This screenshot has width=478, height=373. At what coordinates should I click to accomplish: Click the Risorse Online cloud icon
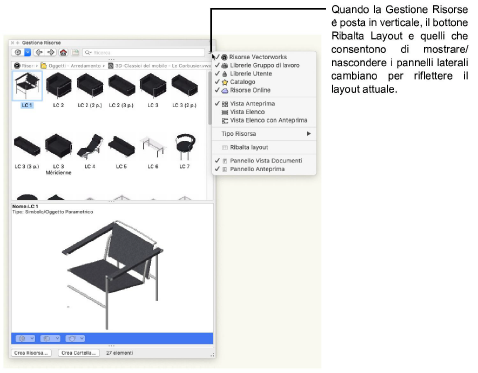[x=225, y=90]
